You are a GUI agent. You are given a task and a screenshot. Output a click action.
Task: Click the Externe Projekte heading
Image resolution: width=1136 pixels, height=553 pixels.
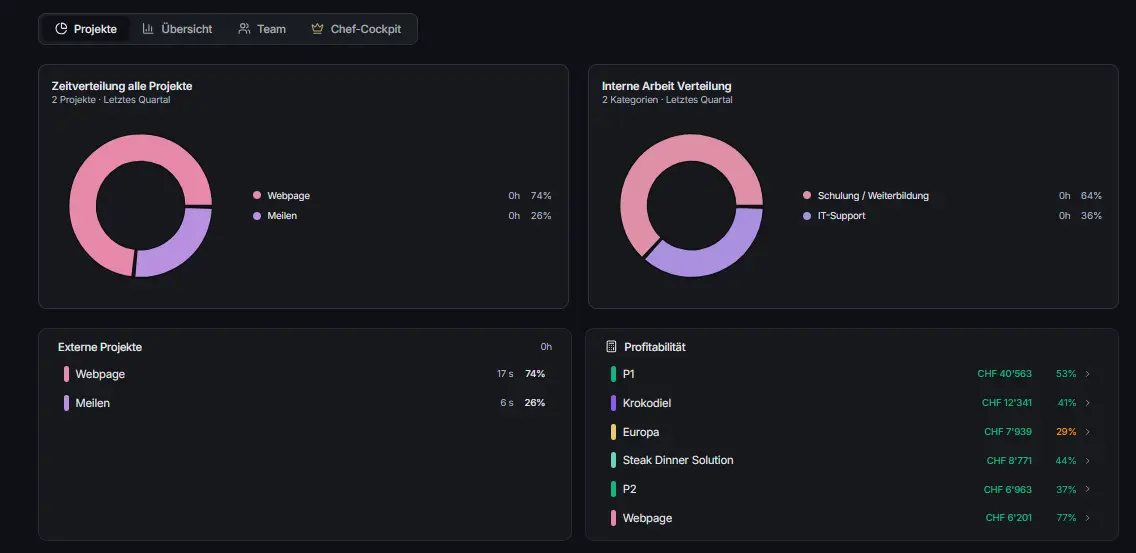coord(100,347)
